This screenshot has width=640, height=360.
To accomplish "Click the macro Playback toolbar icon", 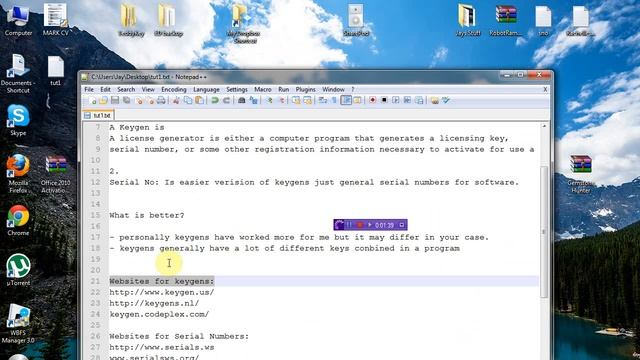I will point(396,100).
